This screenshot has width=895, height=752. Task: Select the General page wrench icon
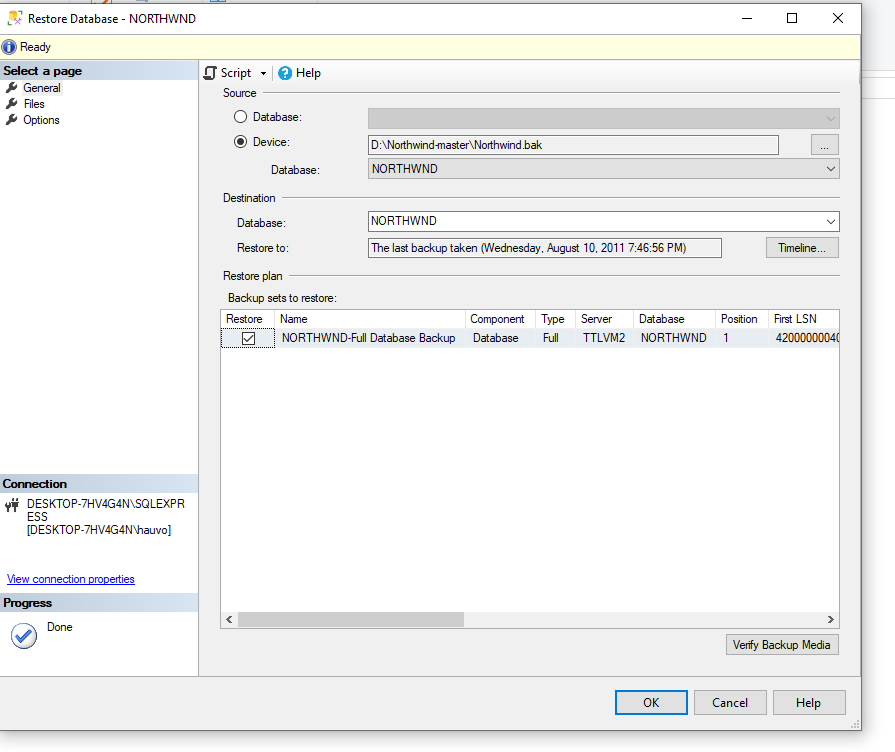(12, 88)
